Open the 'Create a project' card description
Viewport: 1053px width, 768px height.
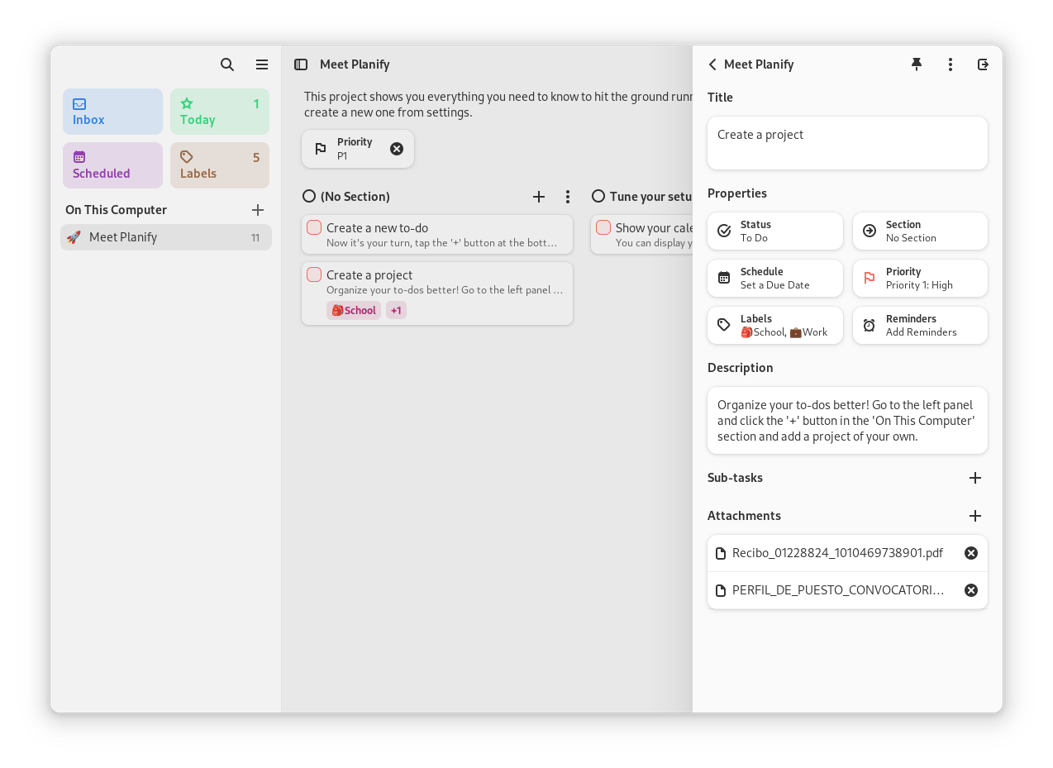445,290
